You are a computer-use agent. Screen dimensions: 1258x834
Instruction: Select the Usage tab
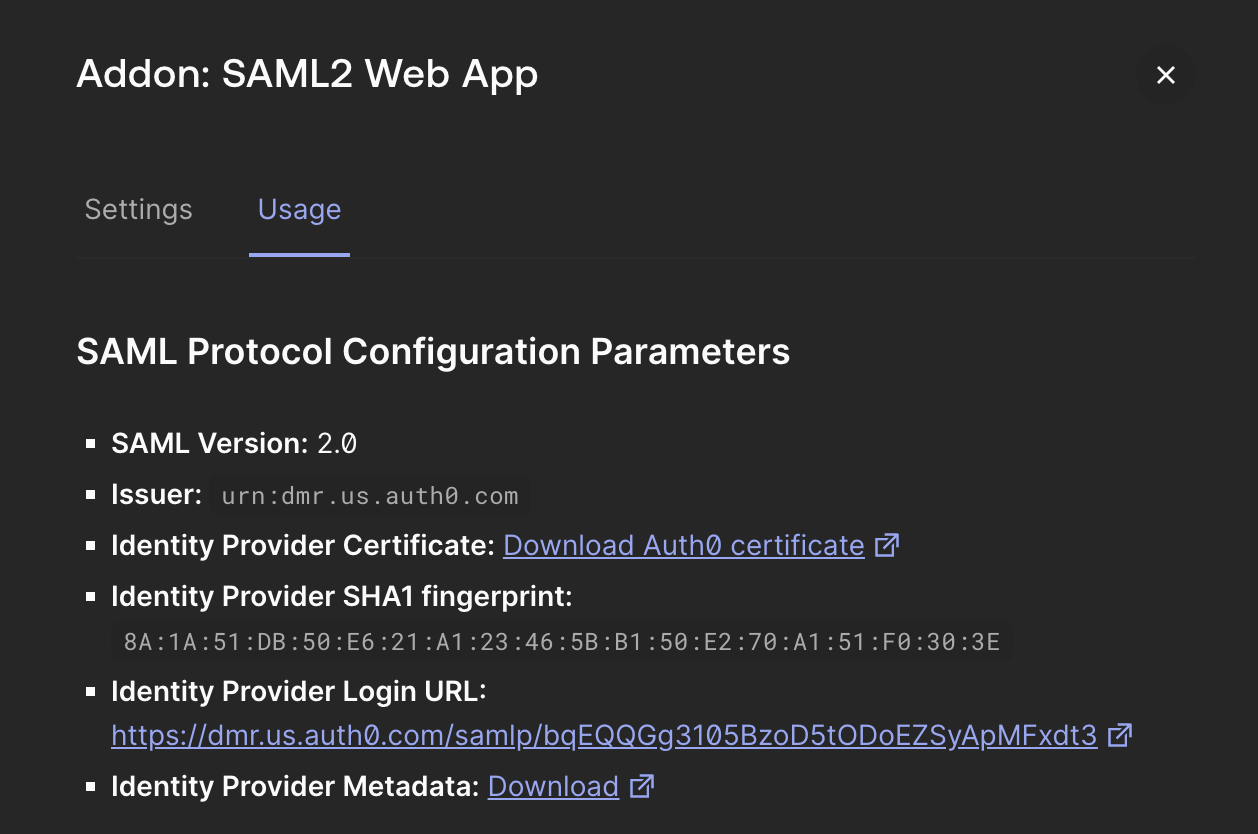(299, 209)
